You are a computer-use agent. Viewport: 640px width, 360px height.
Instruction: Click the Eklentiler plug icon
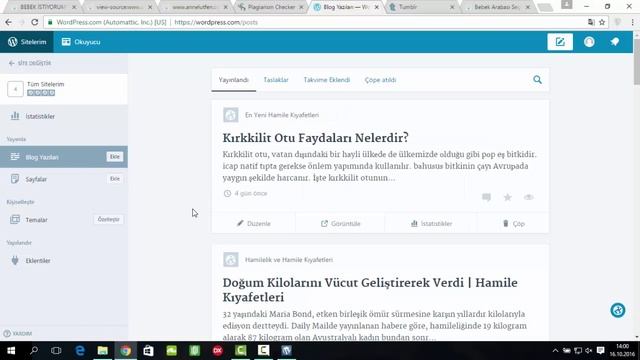click(15, 260)
